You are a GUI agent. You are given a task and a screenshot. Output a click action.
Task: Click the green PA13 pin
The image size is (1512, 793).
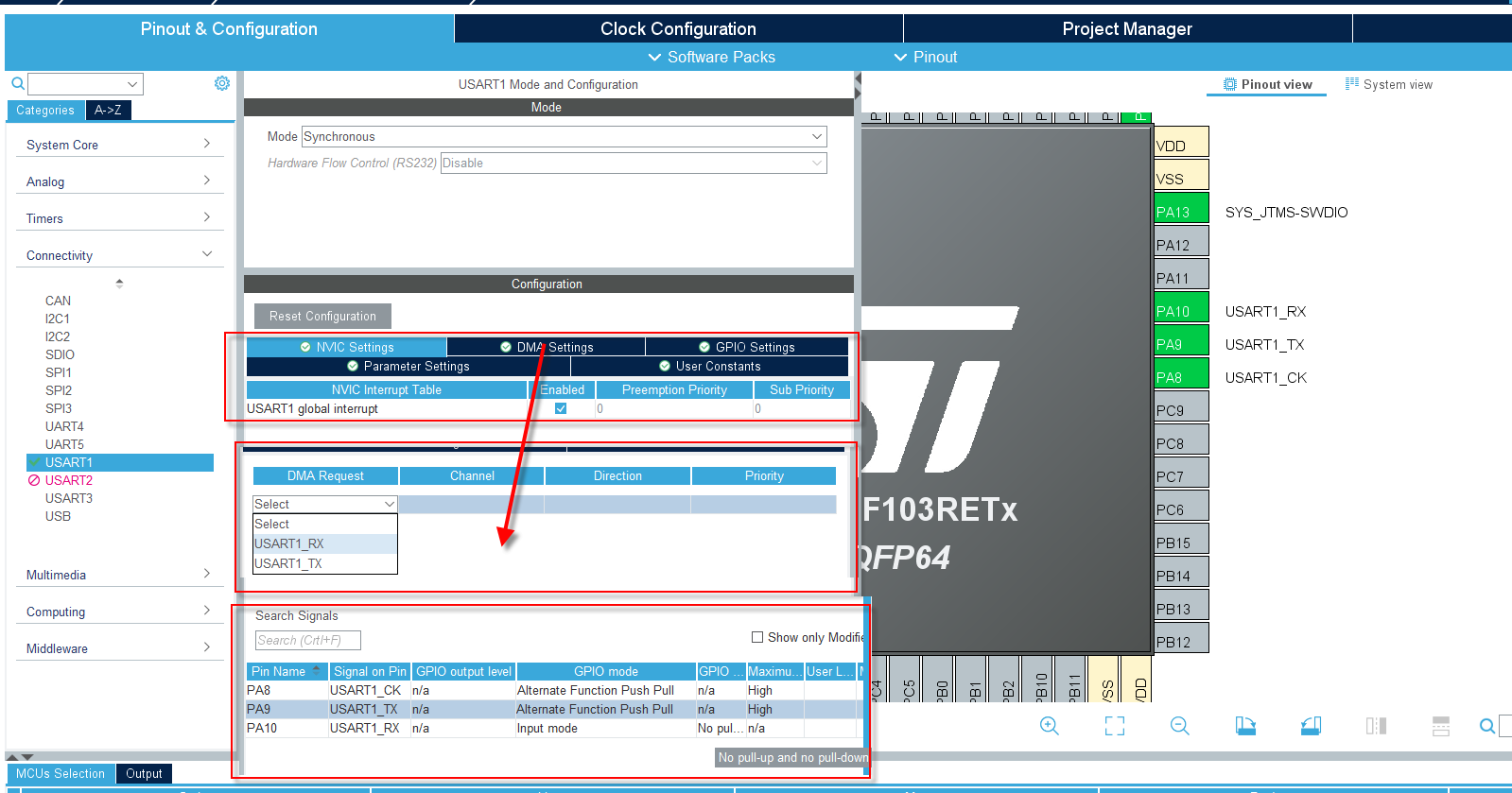[x=1181, y=208]
